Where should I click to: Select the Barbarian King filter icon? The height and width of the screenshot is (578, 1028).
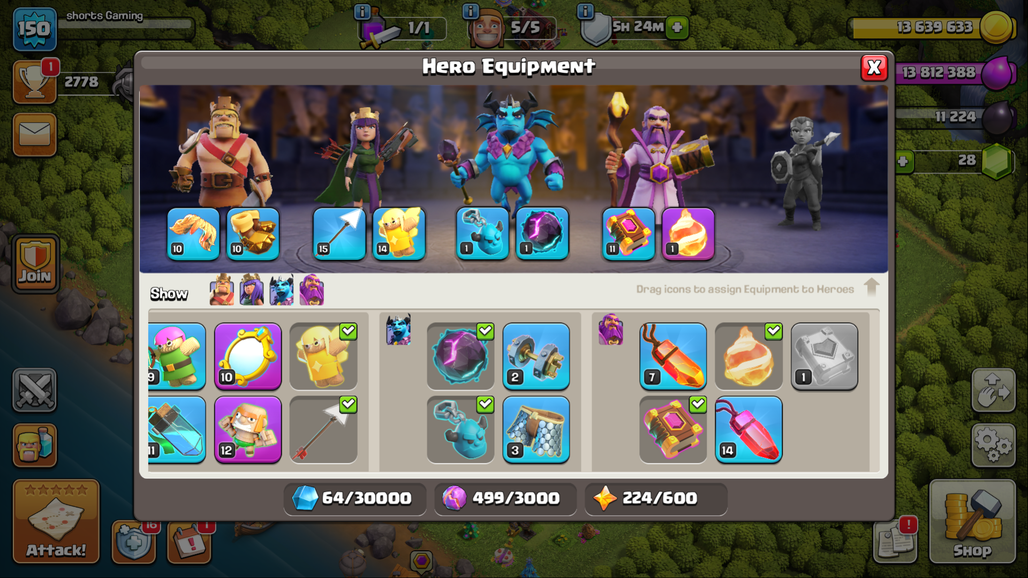(x=222, y=290)
